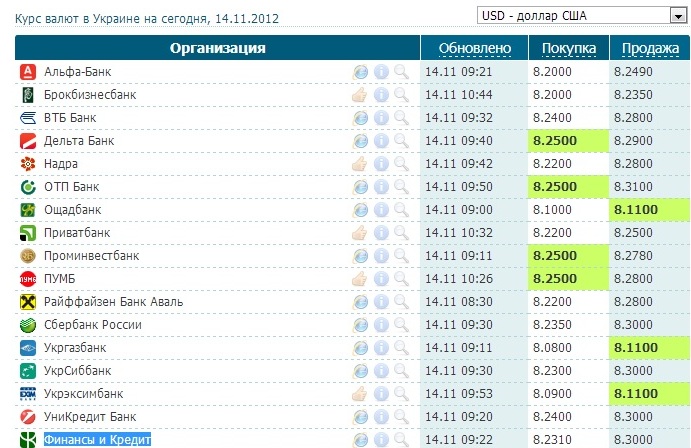Click magnifier icon in Проминвестбанк row
Image resolution: width=691 pixels, height=448 pixels.
tap(401, 256)
